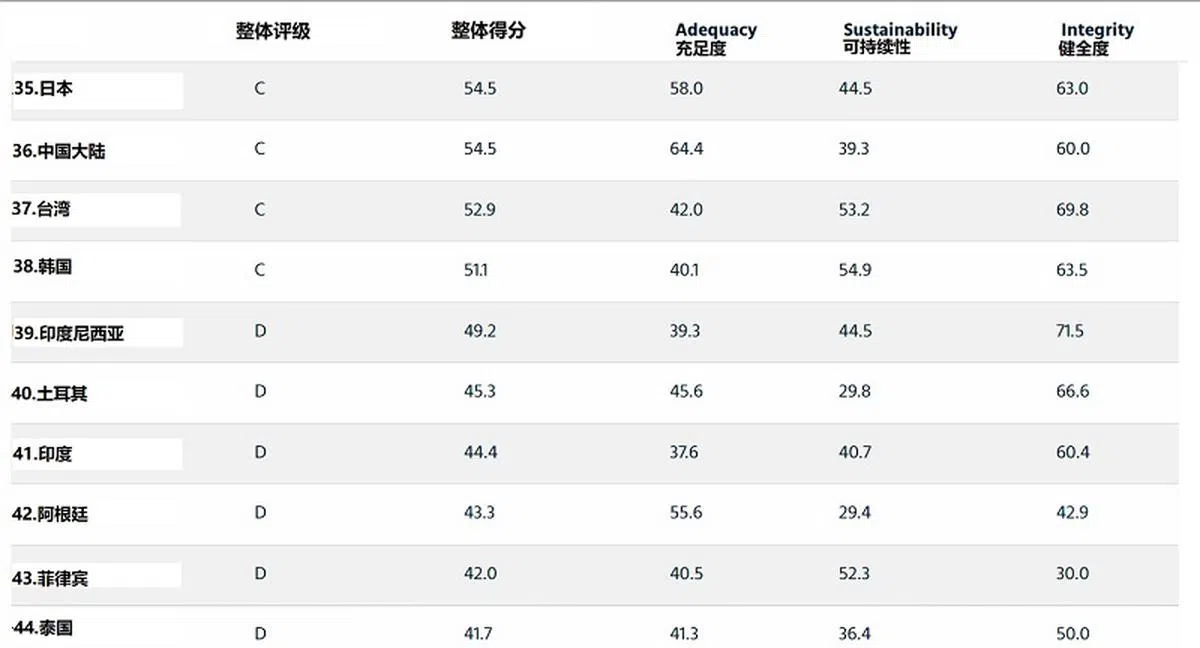Select Turkey's sustainability value 29.8
This screenshot has width=1200, height=648.
(854, 391)
